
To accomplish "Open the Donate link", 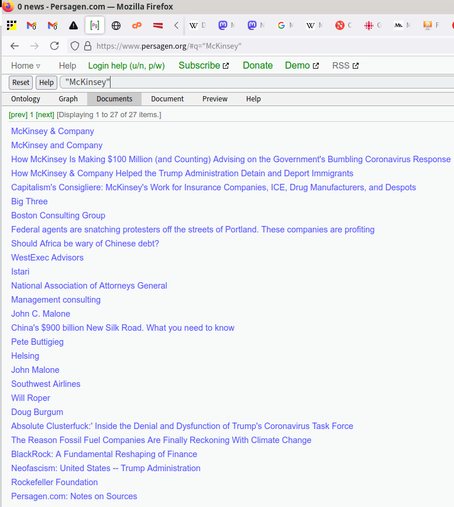I will coord(258,66).
